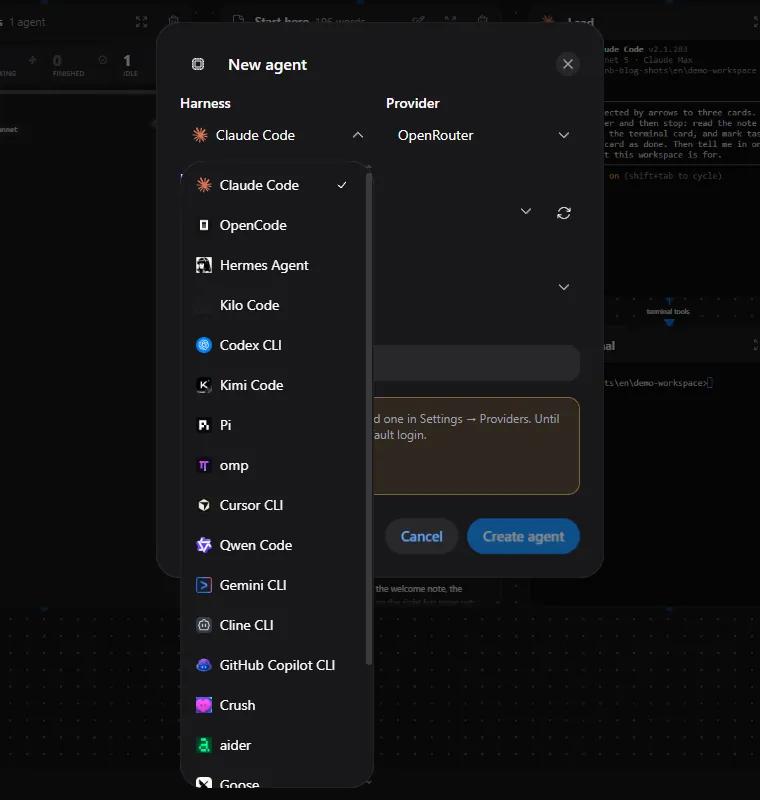Click the GitHub Copilot CLI icon

click(x=204, y=665)
